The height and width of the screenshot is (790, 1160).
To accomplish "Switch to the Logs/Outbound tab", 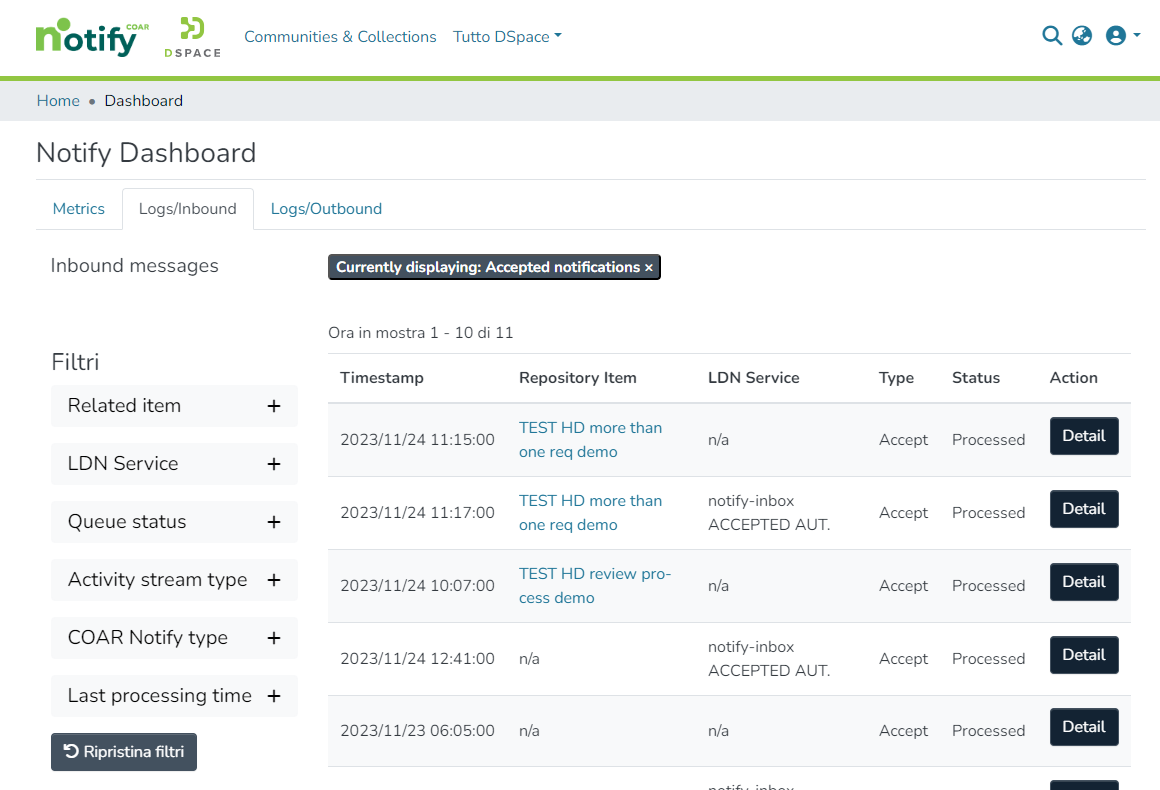I will pyautogui.click(x=326, y=209).
